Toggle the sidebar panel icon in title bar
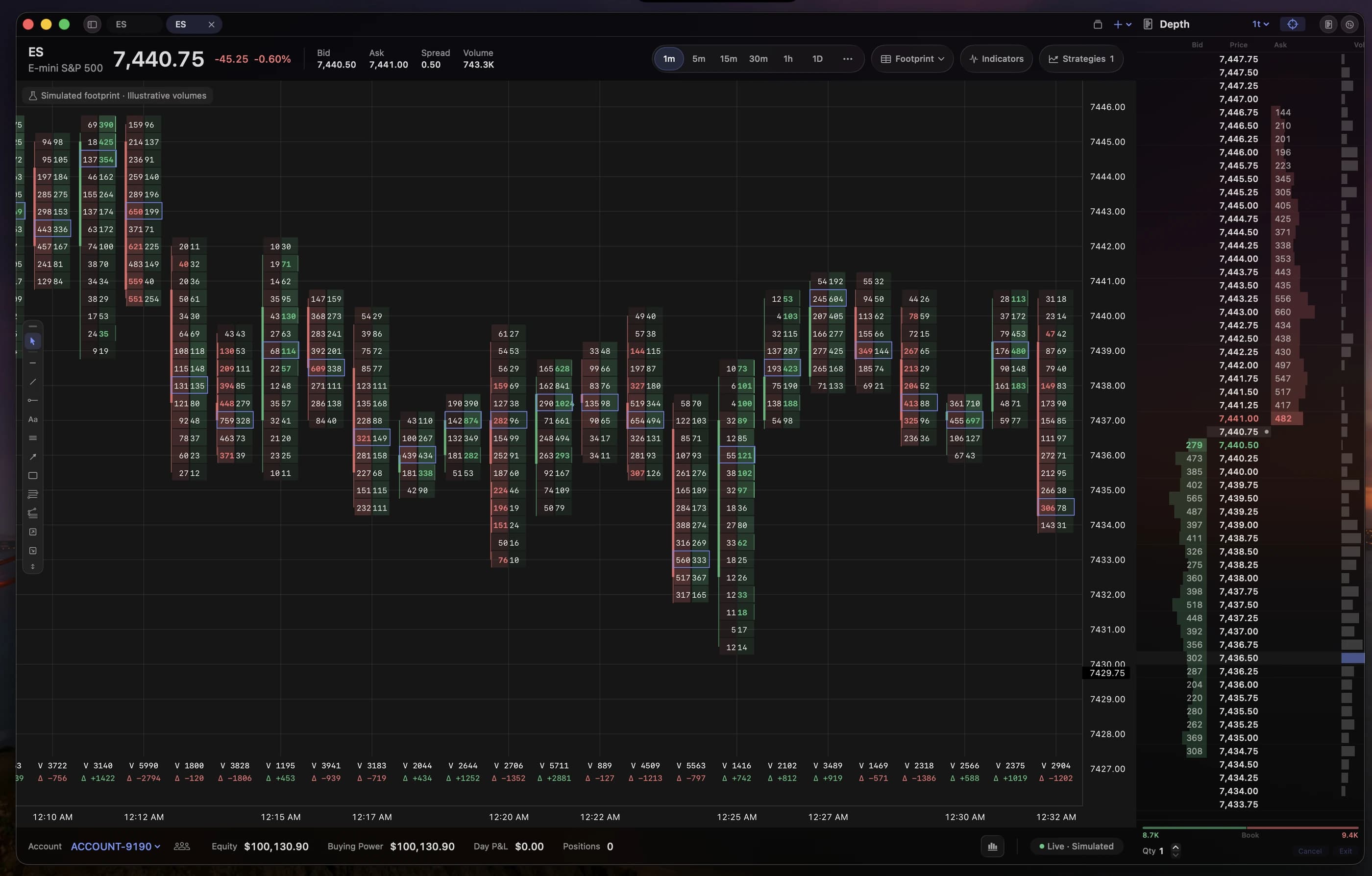The width and height of the screenshot is (1372, 876). 92,24
